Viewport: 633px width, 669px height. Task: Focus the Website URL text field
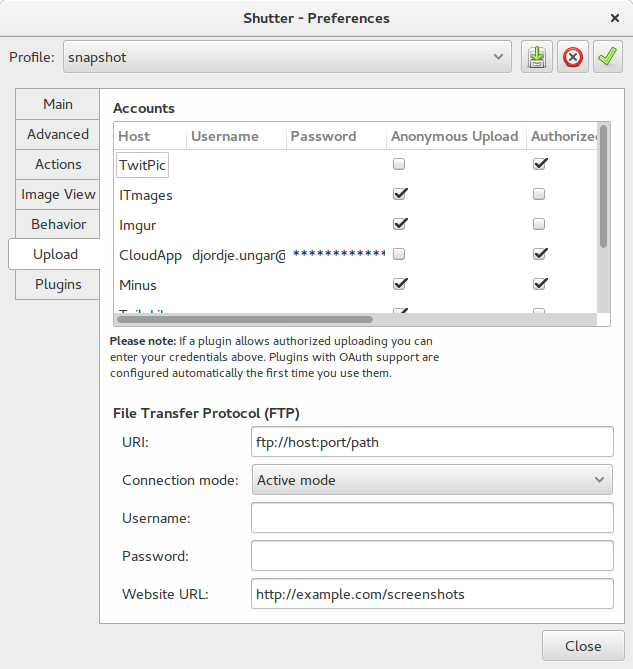(x=432, y=594)
